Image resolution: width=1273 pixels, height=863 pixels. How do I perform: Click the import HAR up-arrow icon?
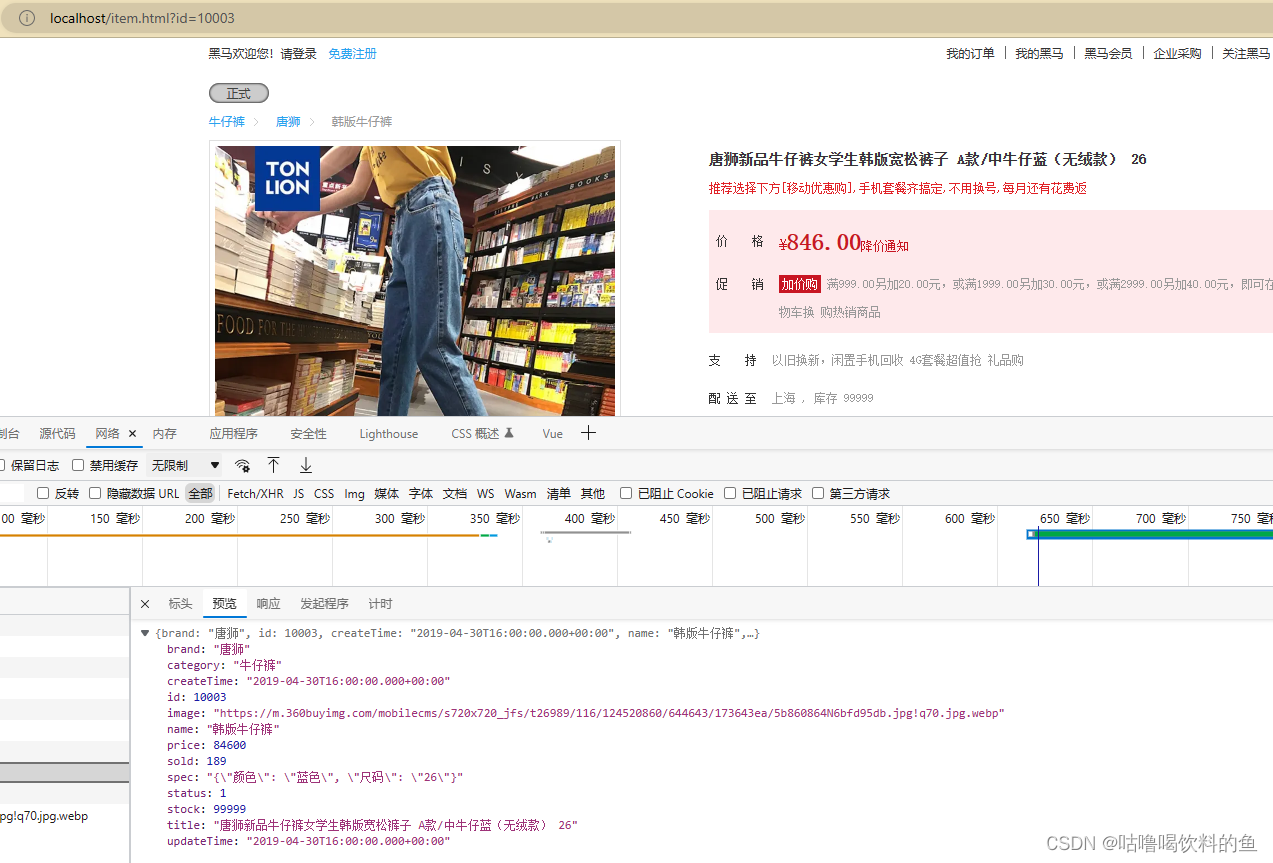(273, 465)
